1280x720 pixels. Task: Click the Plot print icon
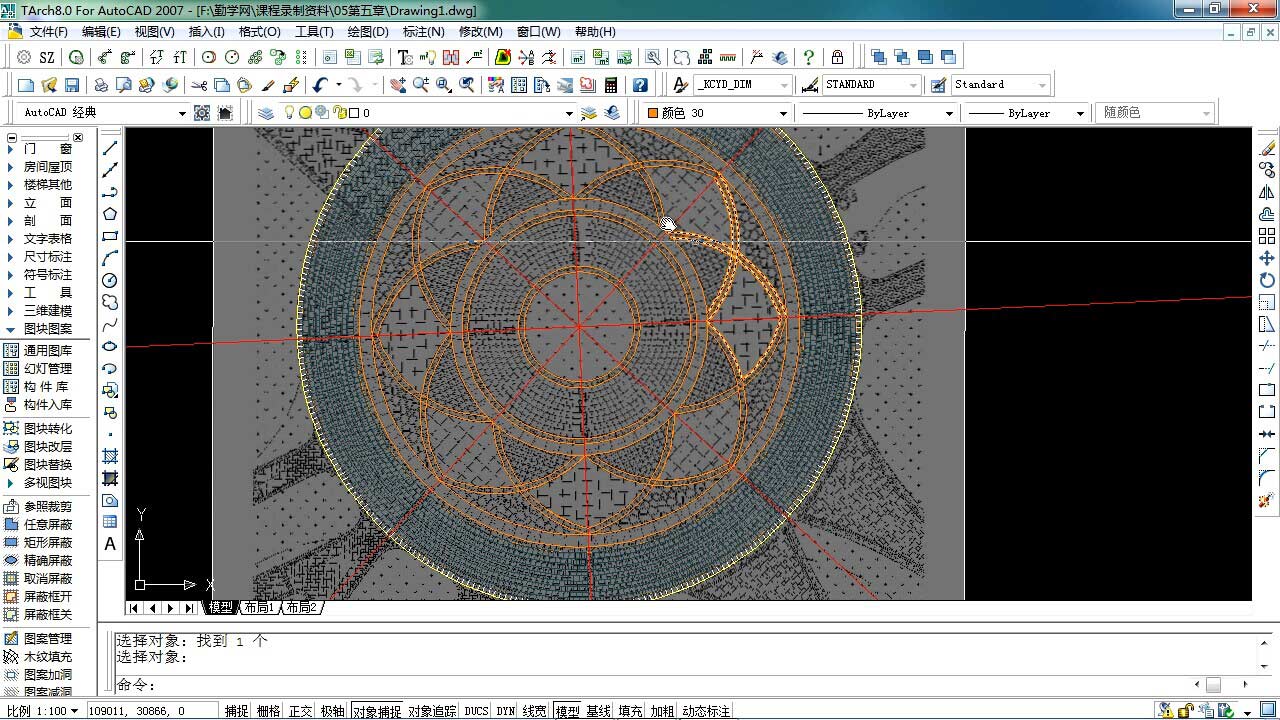coord(101,85)
